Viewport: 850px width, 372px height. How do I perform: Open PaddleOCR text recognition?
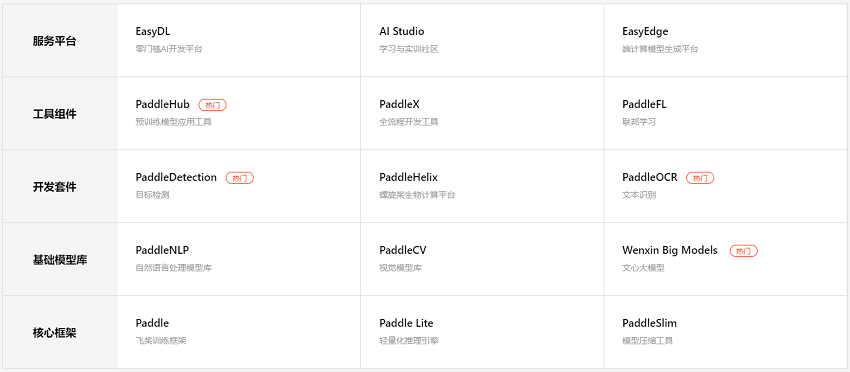pyautogui.click(x=650, y=177)
